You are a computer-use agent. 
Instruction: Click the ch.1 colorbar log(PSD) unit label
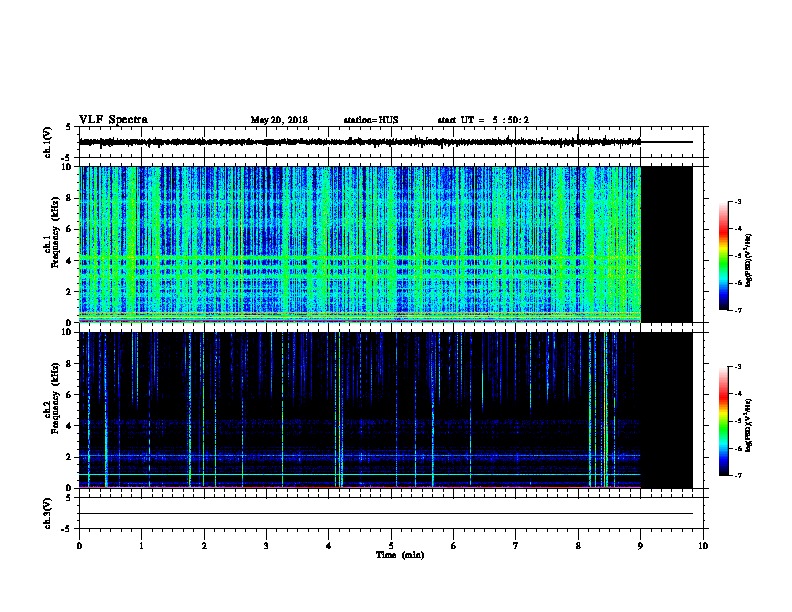[748, 261]
